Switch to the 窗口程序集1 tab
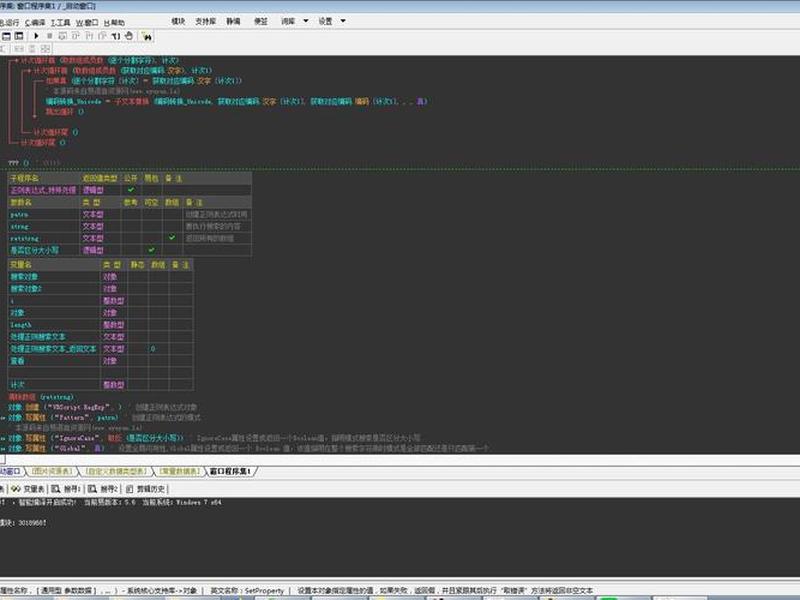Screen dimensions: 800x600 click(231, 471)
